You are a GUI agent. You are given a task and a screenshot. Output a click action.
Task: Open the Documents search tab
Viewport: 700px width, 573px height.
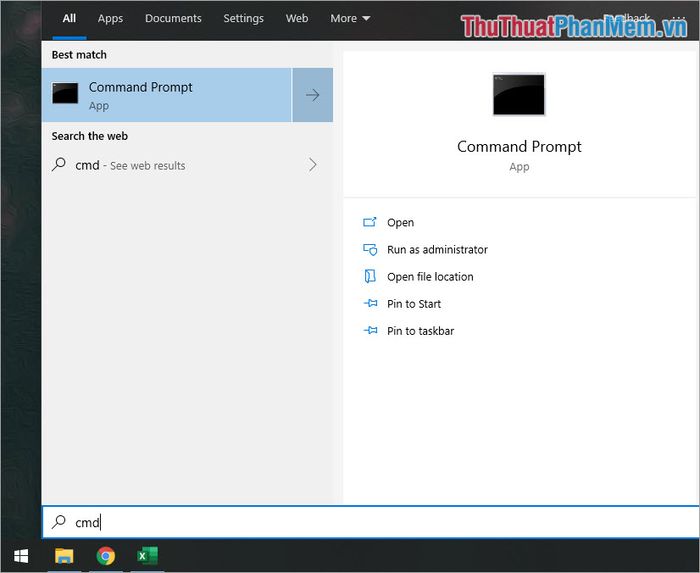point(173,18)
